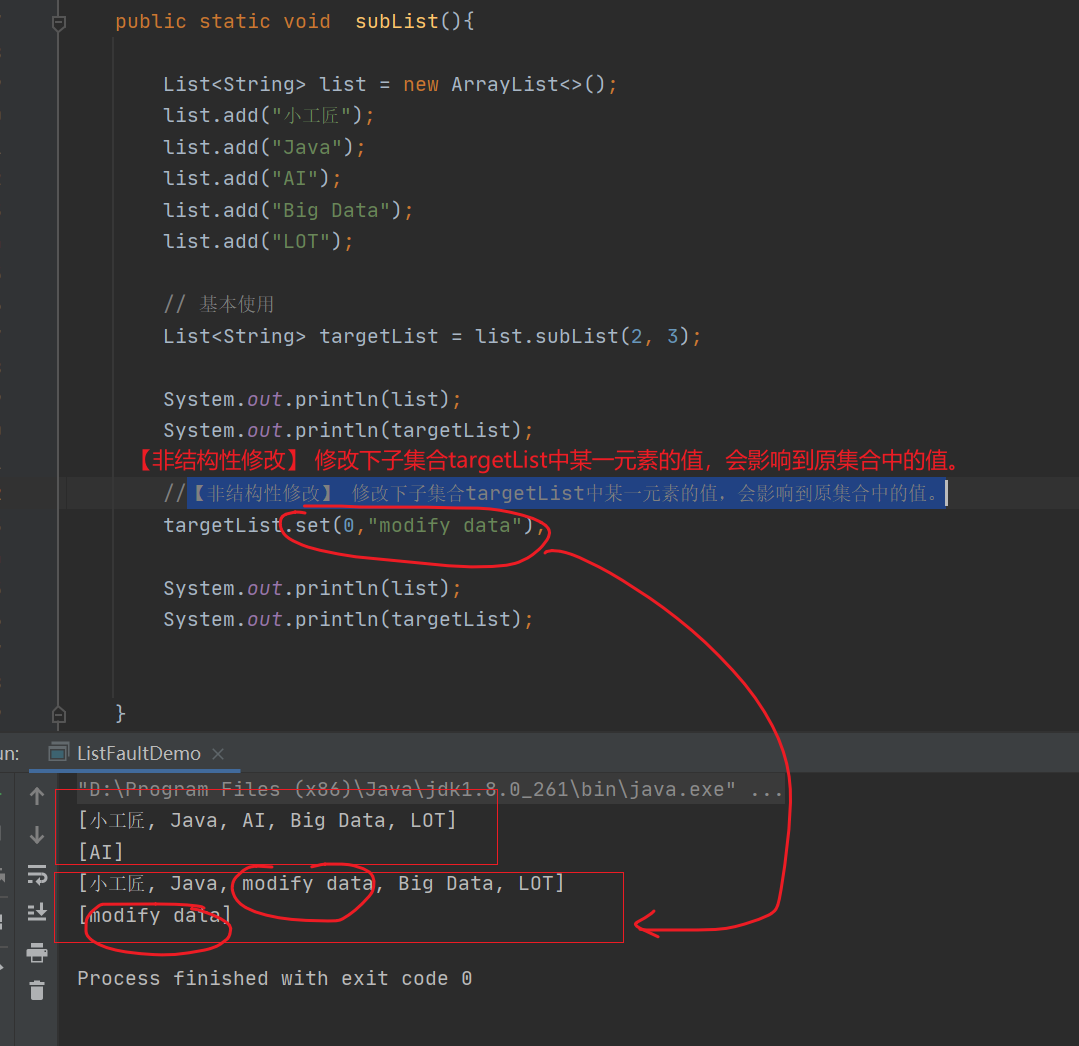Click console line containing 'modify data, Big Data'
Viewport: 1079px width, 1046px height.
tap(321, 884)
